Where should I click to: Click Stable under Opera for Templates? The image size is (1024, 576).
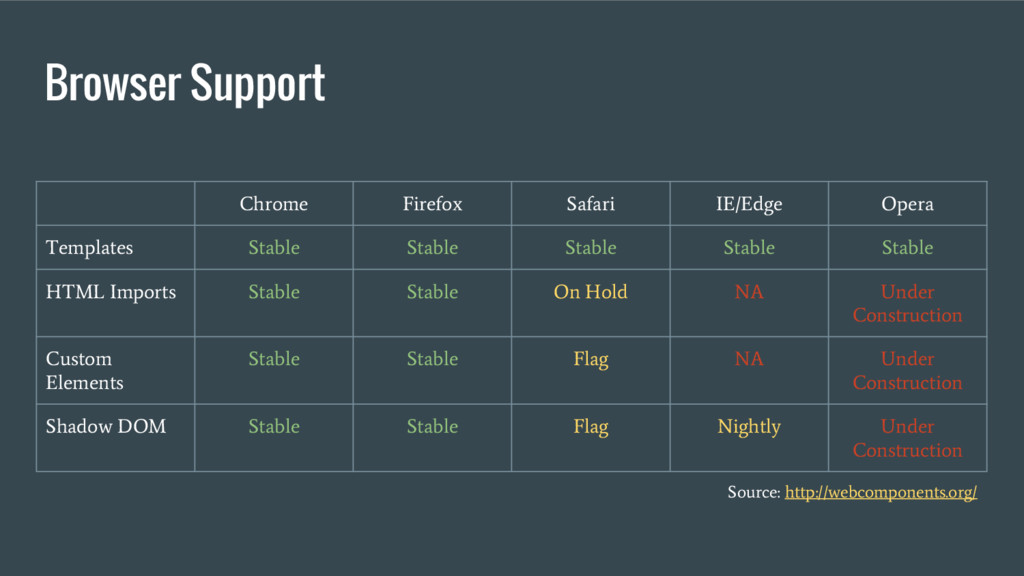click(907, 248)
